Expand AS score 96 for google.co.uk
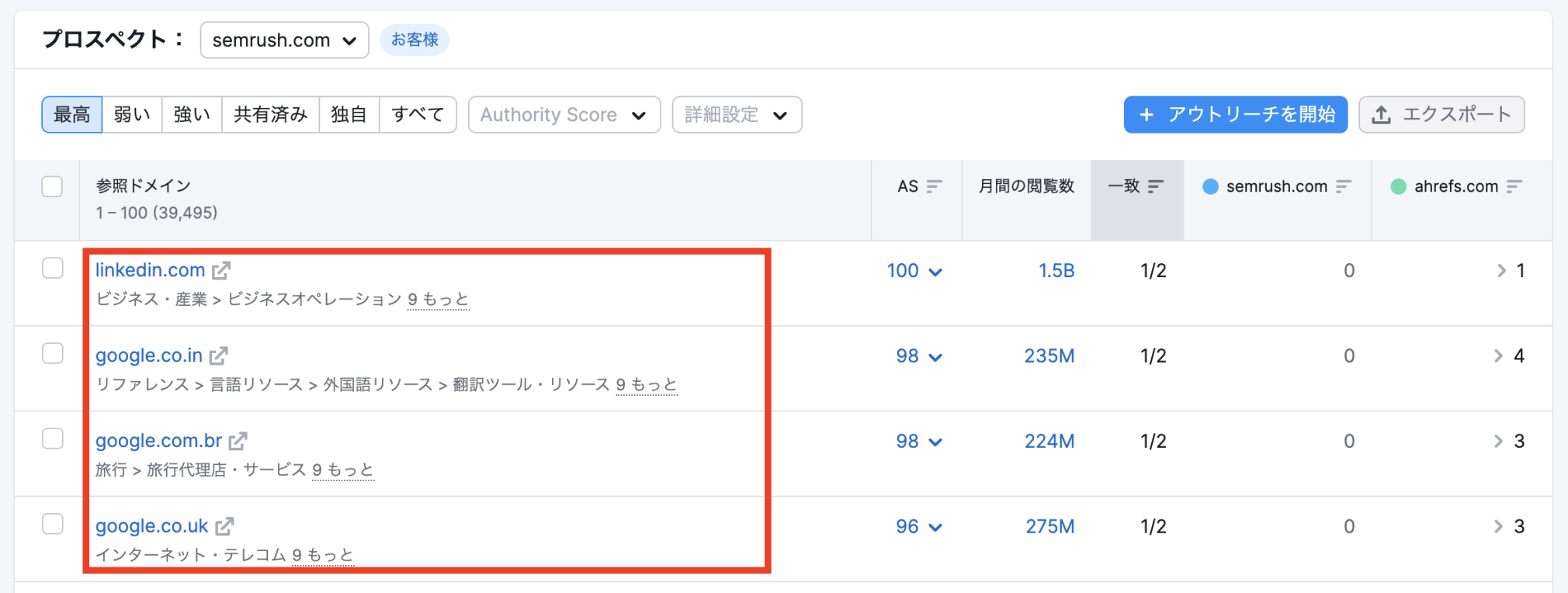The image size is (1568, 593). (x=919, y=527)
